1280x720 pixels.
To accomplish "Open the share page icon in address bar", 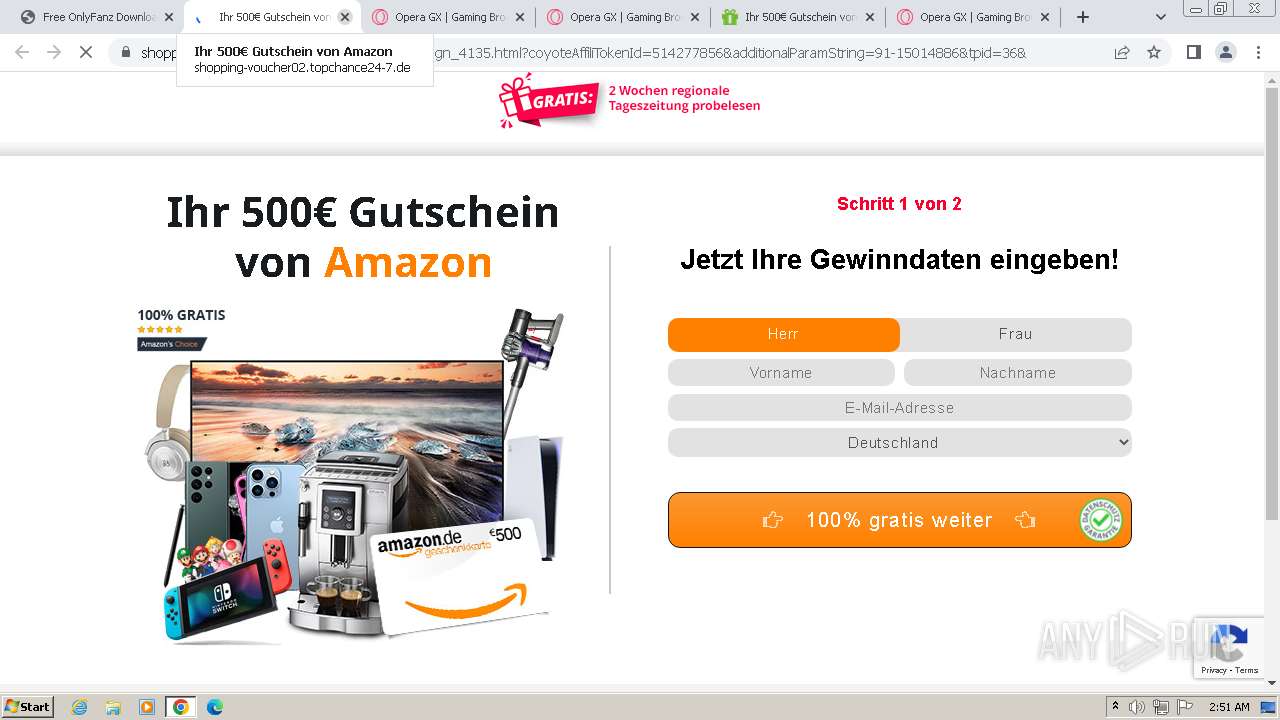I will point(1122,52).
